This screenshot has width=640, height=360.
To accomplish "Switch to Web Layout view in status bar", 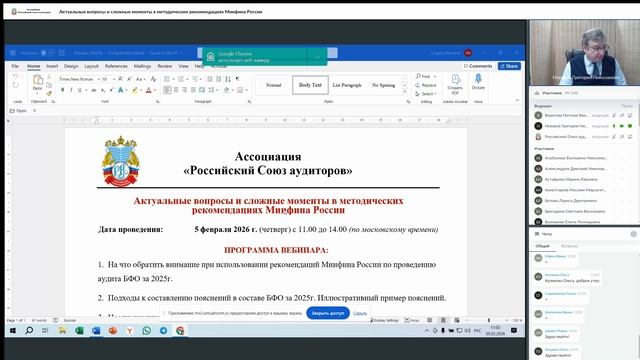I will coord(457,320).
